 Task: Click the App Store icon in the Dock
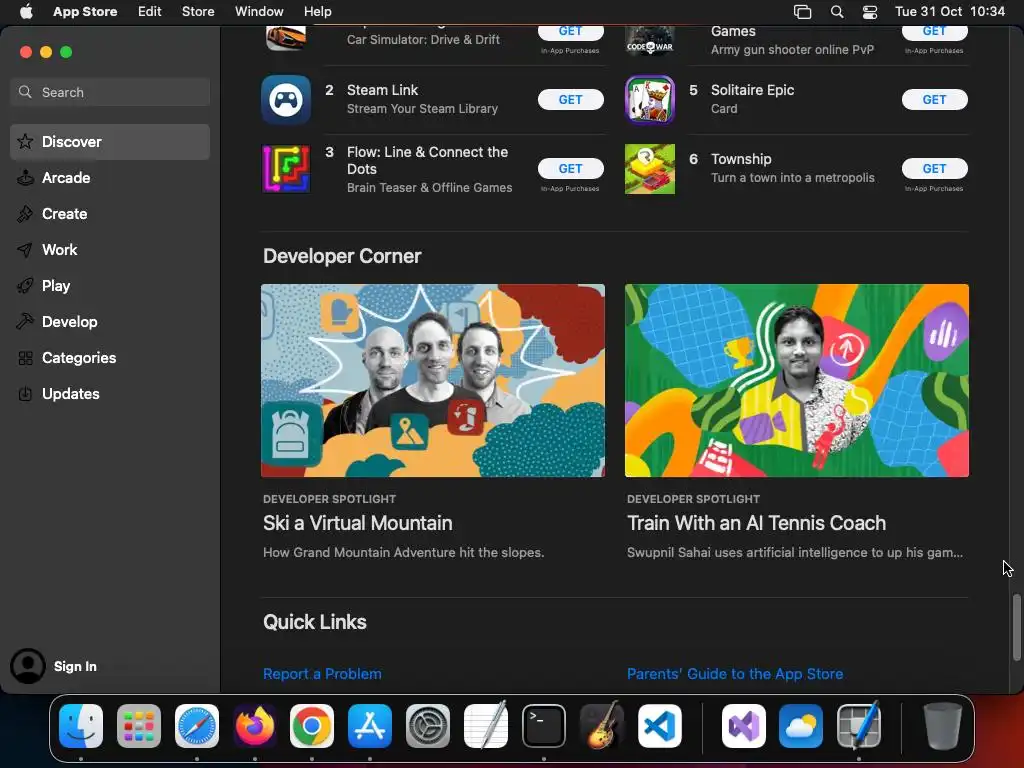pyautogui.click(x=370, y=726)
